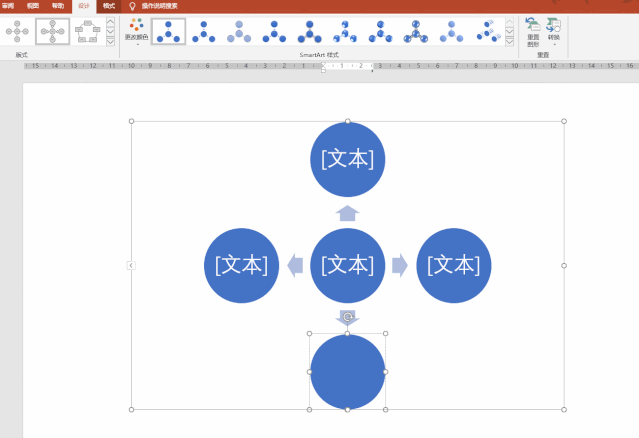This screenshot has width=639, height=438.
Task: Switch to the 格式 format tab
Action: pyautogui.click(x=109, y=6)
